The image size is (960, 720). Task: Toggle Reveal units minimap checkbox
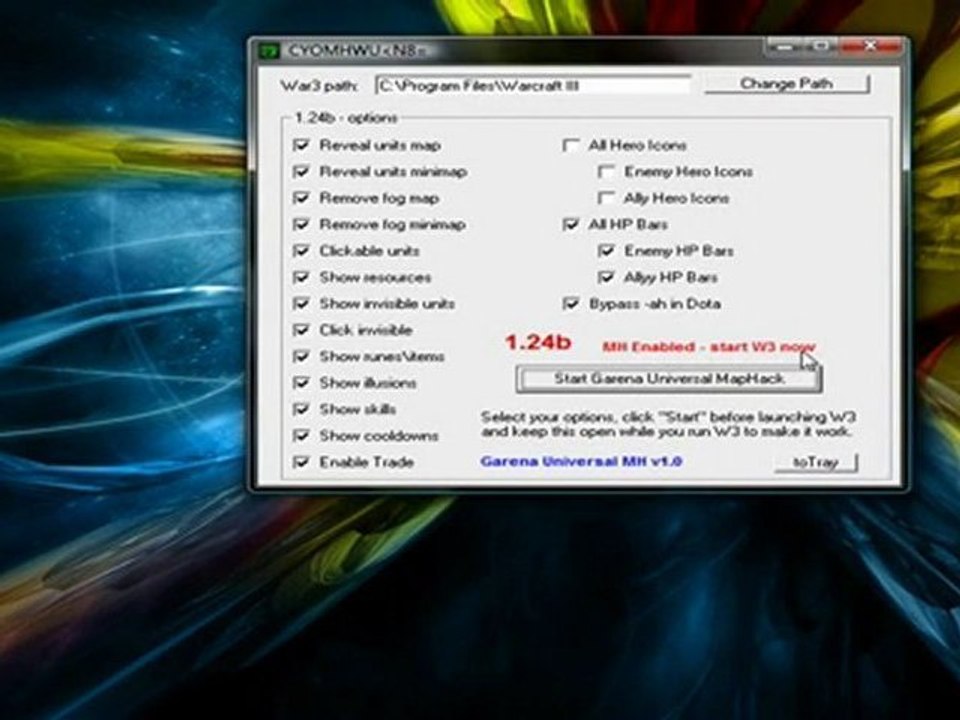pyautogui.click(x=301, y=171)
